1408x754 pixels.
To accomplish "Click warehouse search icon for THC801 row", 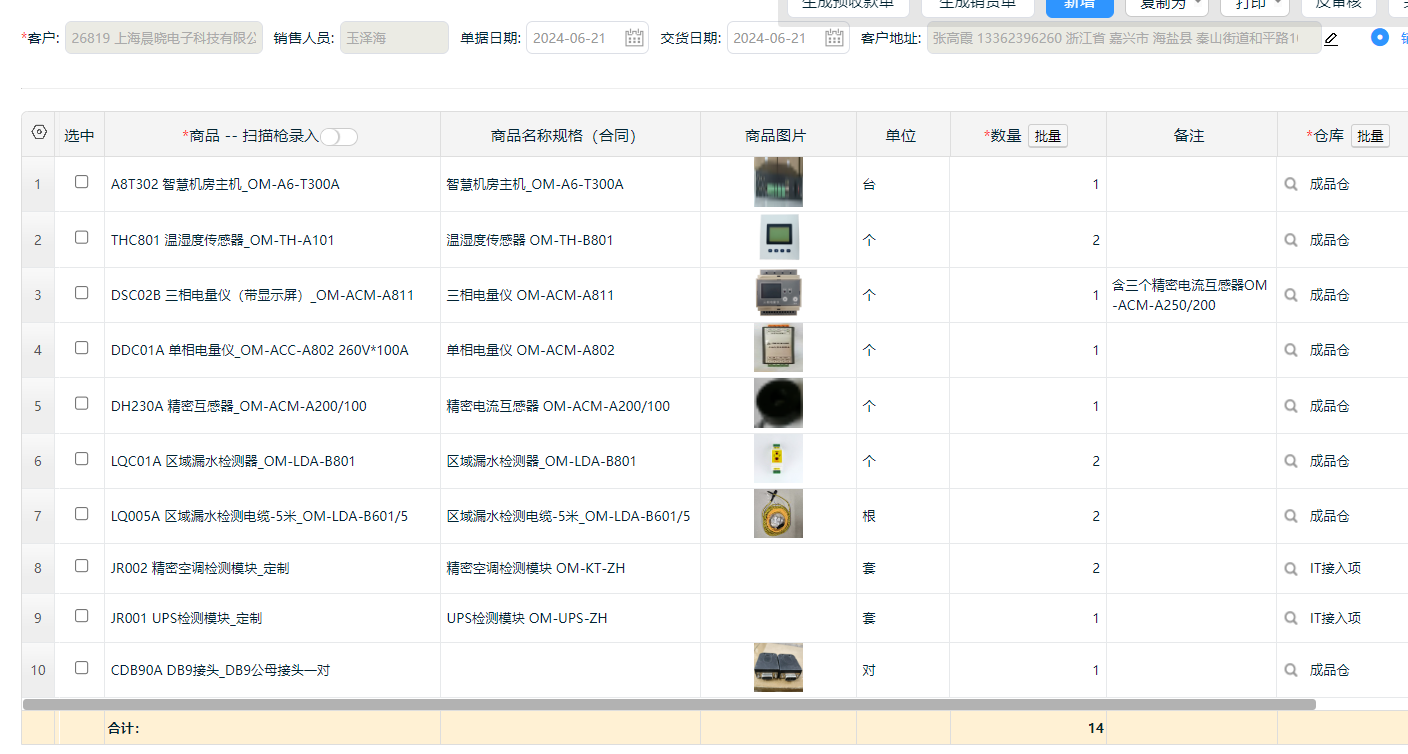I will click(1291, 240).
